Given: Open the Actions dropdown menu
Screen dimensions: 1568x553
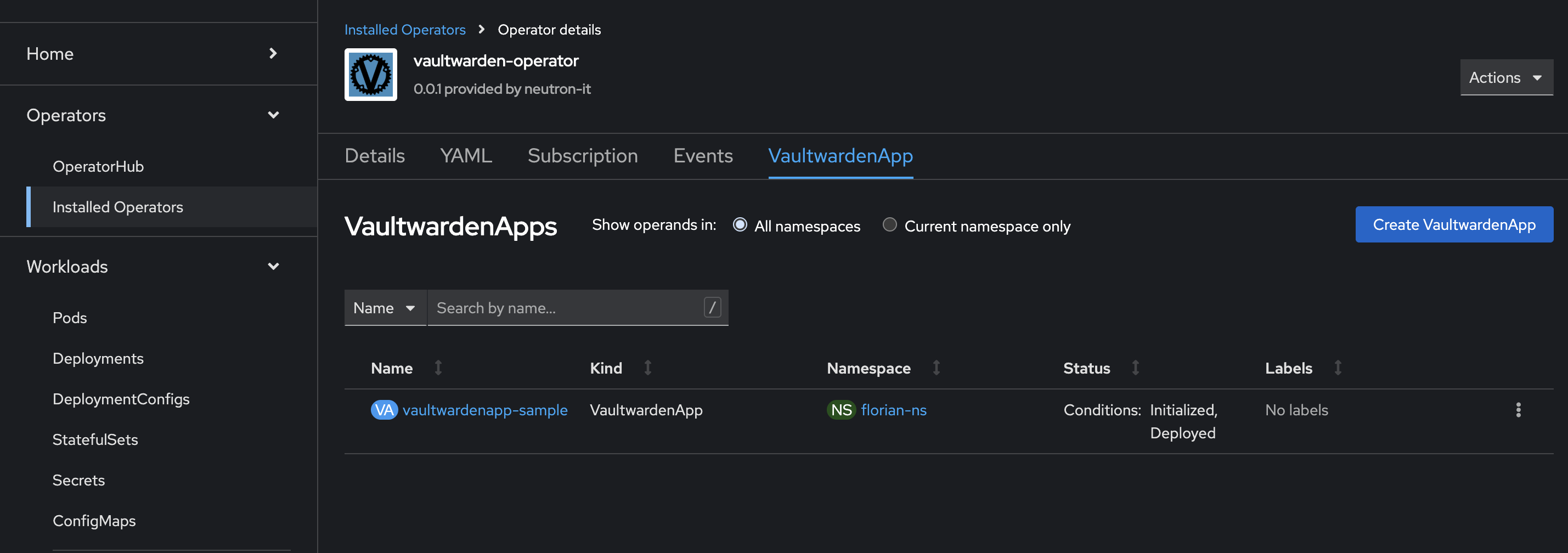Looking at the screenshot, I should click(x=1507, y=77).
